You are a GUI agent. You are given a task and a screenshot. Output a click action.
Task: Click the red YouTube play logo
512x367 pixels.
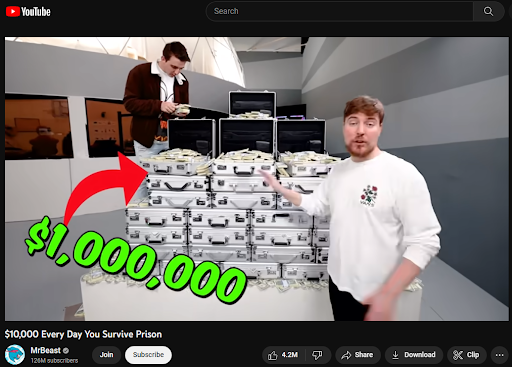pos(13,12)
